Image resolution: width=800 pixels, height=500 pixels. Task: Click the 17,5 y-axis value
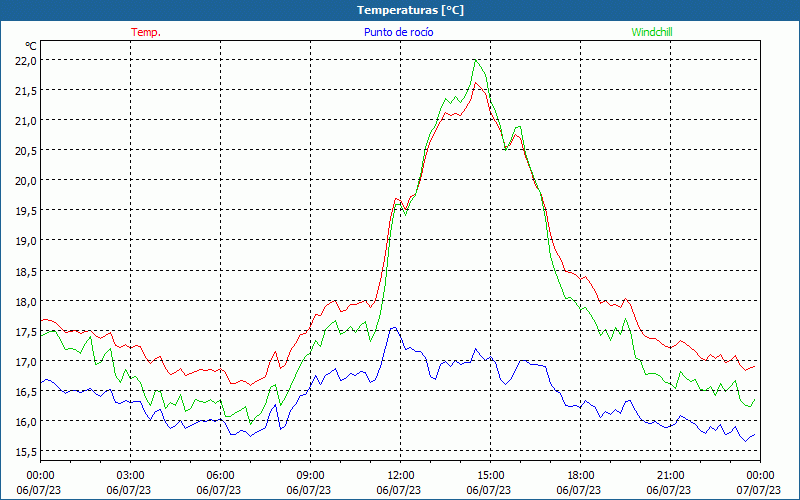(26, 331)
